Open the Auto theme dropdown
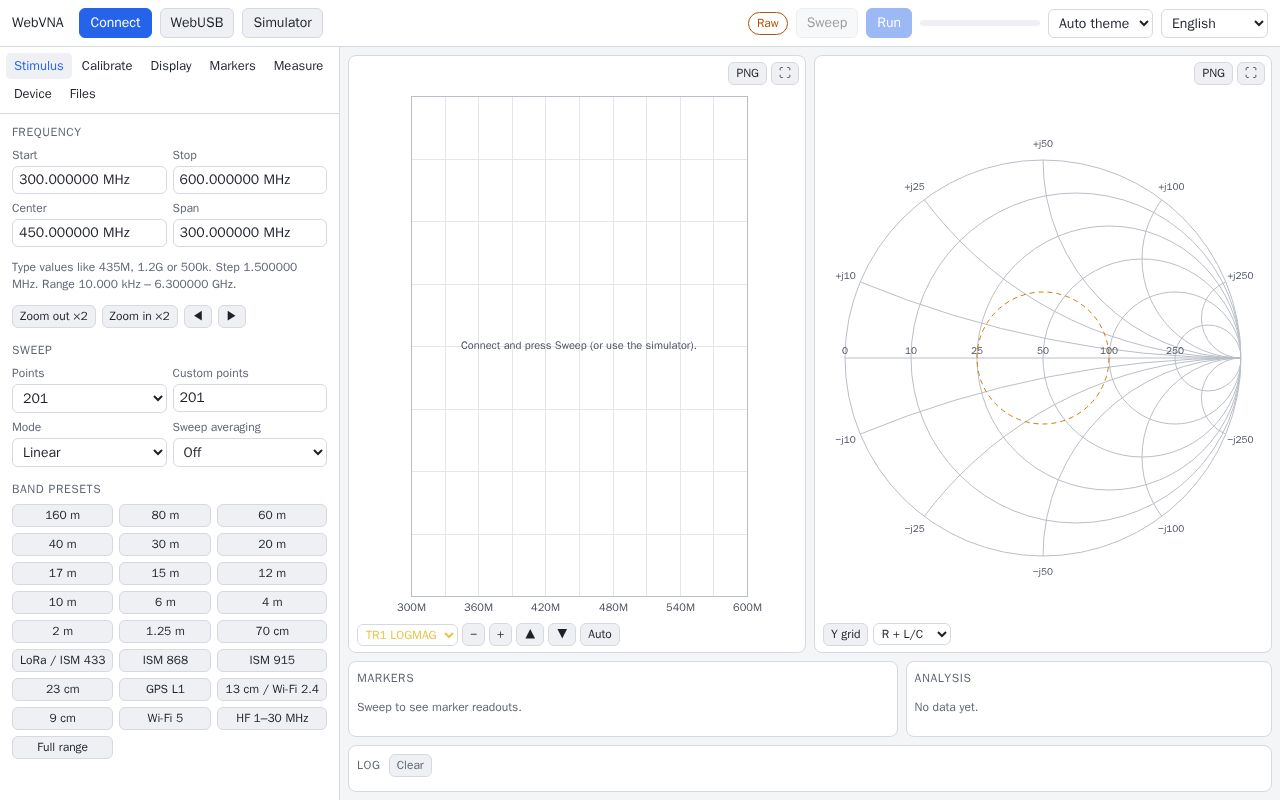The height and width of the screenshot is (800, 1280). [x=1100, y=23]
